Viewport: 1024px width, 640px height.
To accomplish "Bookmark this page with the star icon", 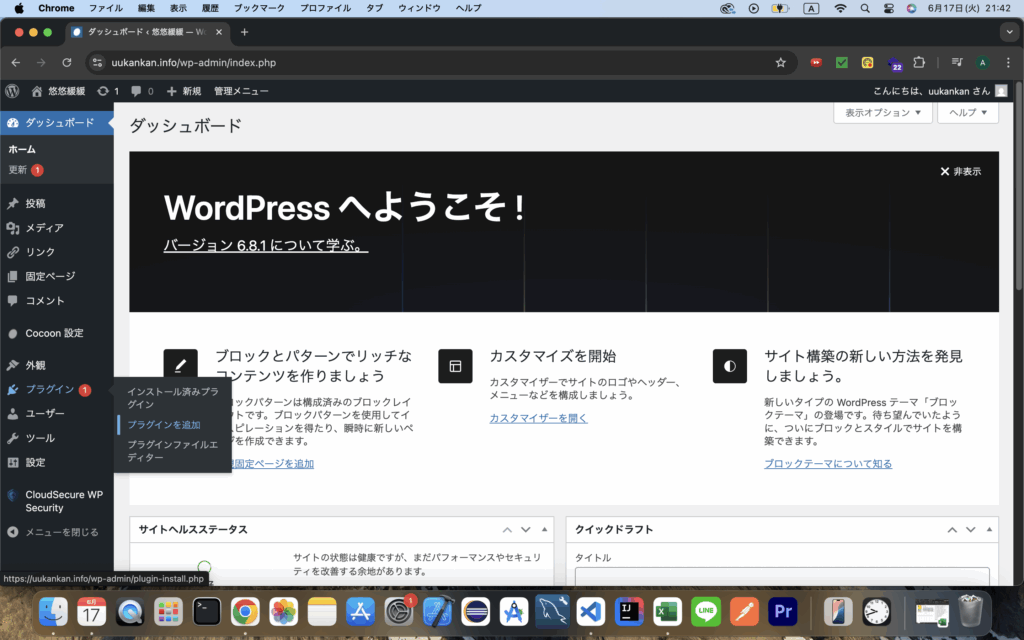I will tap(780, 62).
